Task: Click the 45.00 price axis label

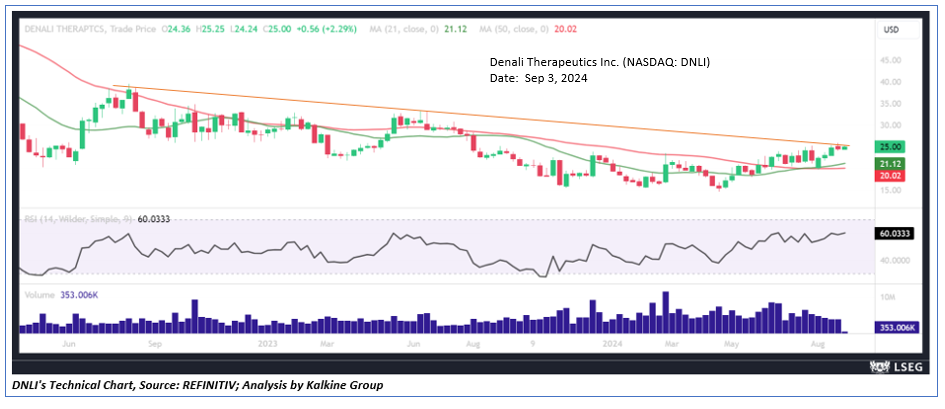Action: [890, 60]
